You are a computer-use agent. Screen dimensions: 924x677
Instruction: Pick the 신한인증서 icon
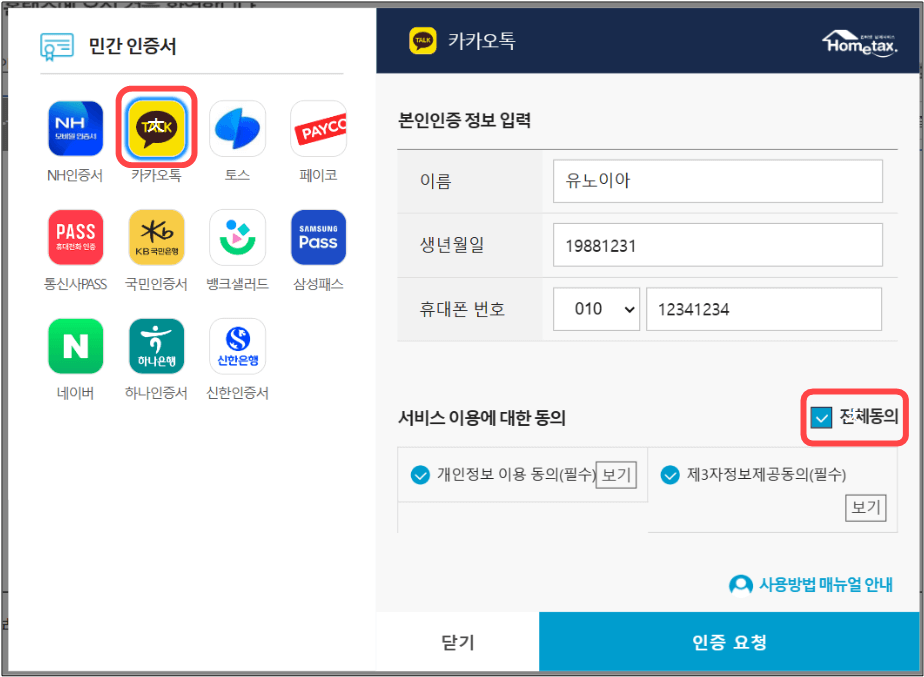237,345
